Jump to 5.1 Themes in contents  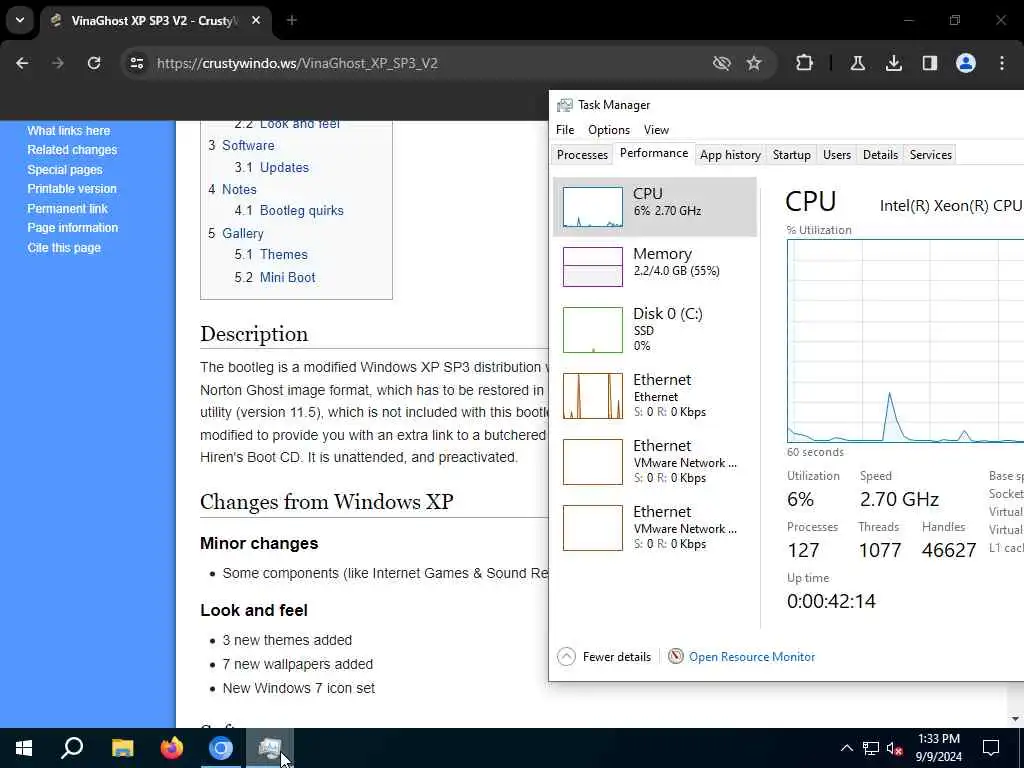(270, 254)
